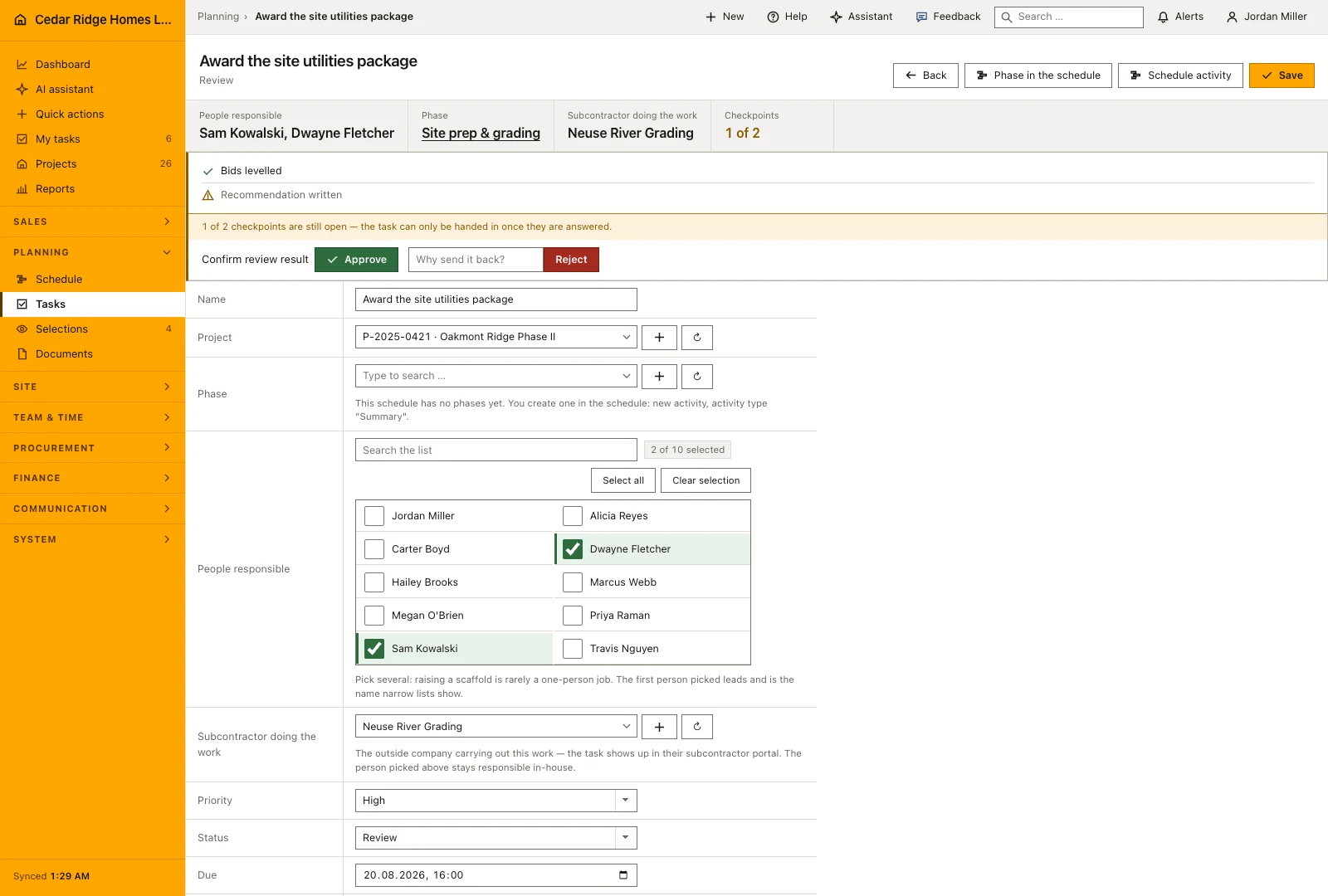1328x896 pixels.
Task: Open My tasks in sidebar
Action: 92,139
